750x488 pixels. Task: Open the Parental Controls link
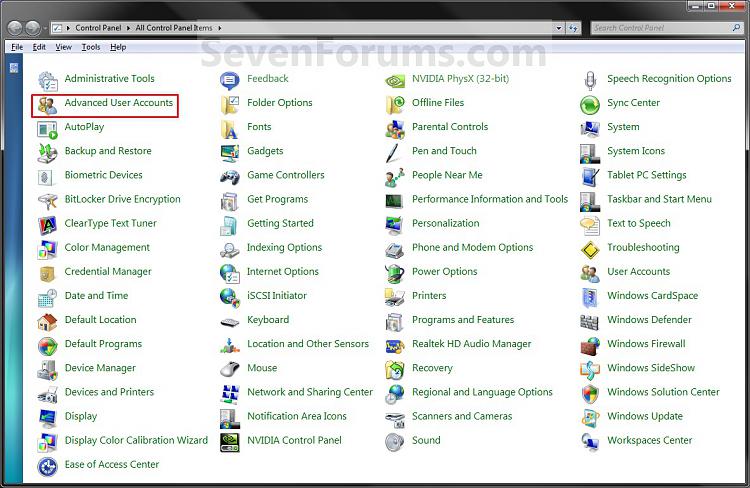coord(450,127)
